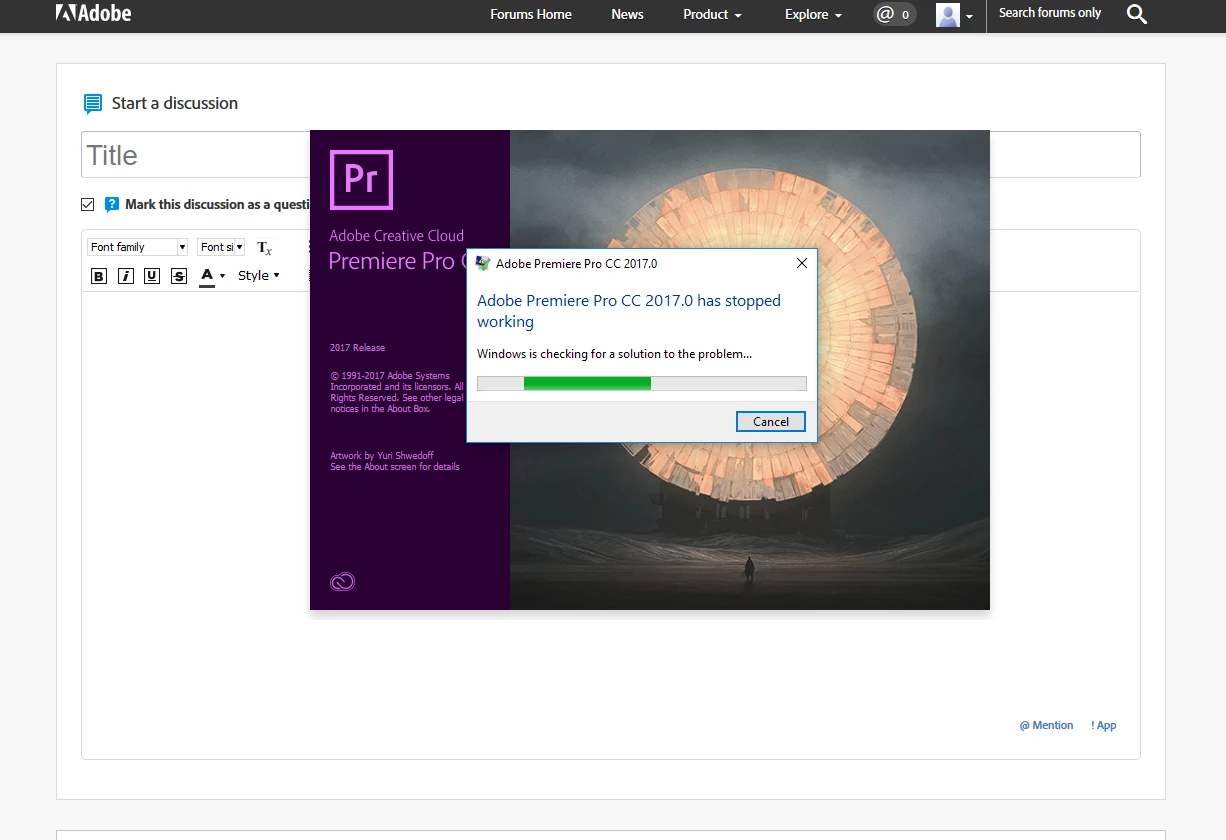Expand the Explore menu
1226x840 pixels.
click(814, 14)
